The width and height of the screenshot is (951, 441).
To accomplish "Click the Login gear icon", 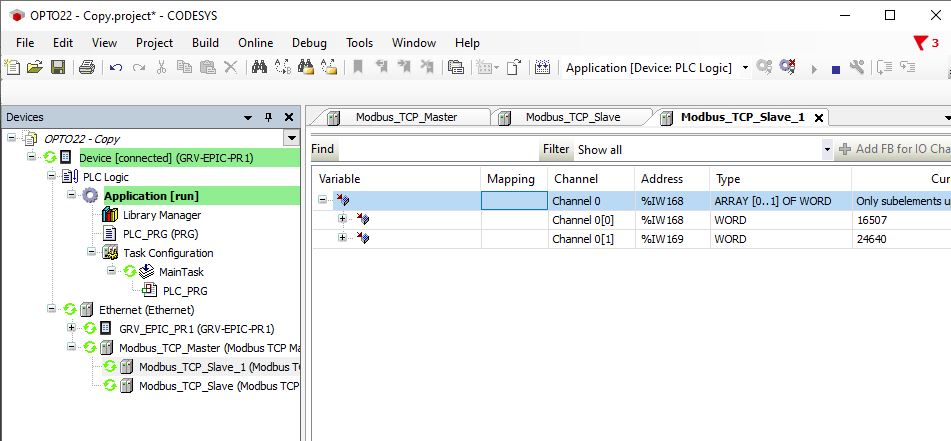I will pyautogui.click(x=764, y=67).
